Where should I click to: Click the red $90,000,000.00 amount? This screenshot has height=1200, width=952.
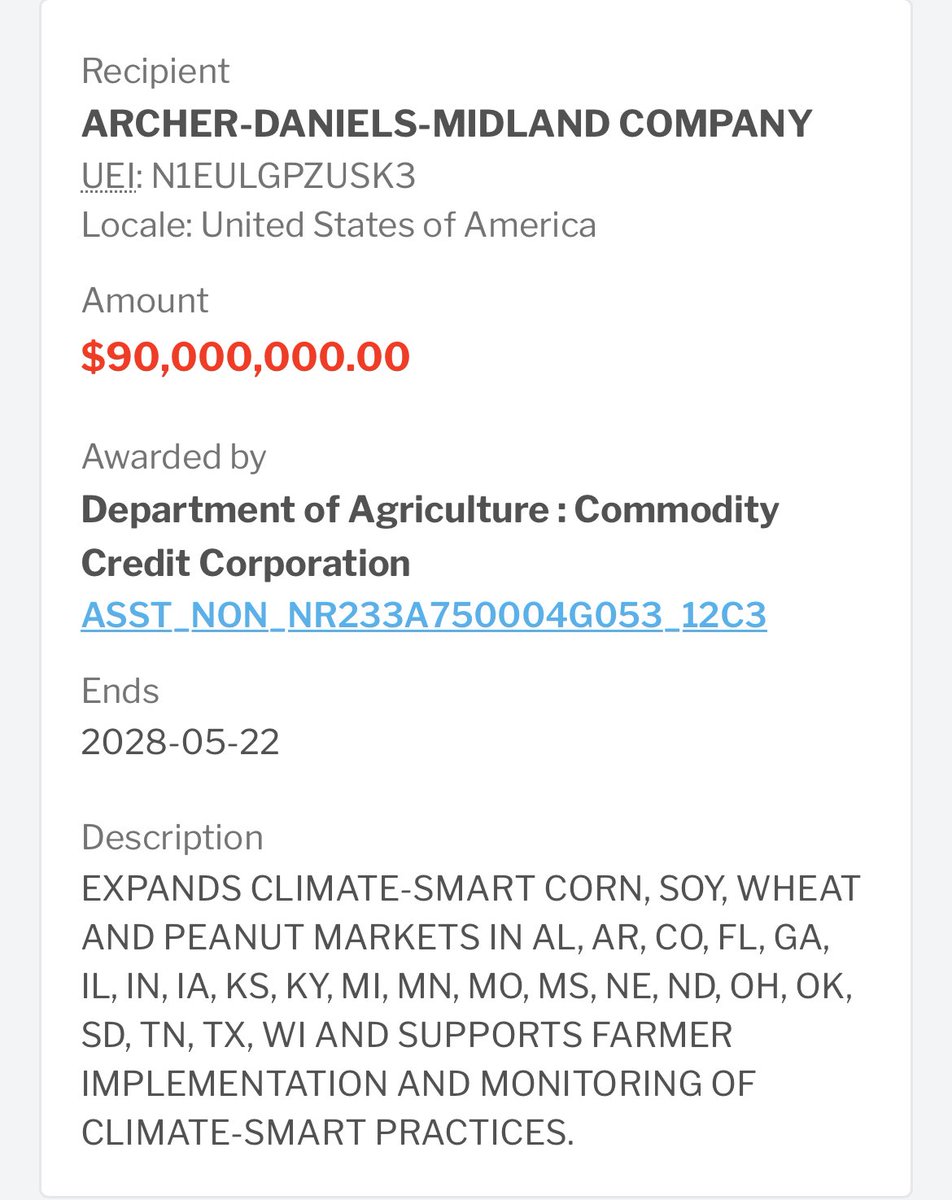coord(245,357)
